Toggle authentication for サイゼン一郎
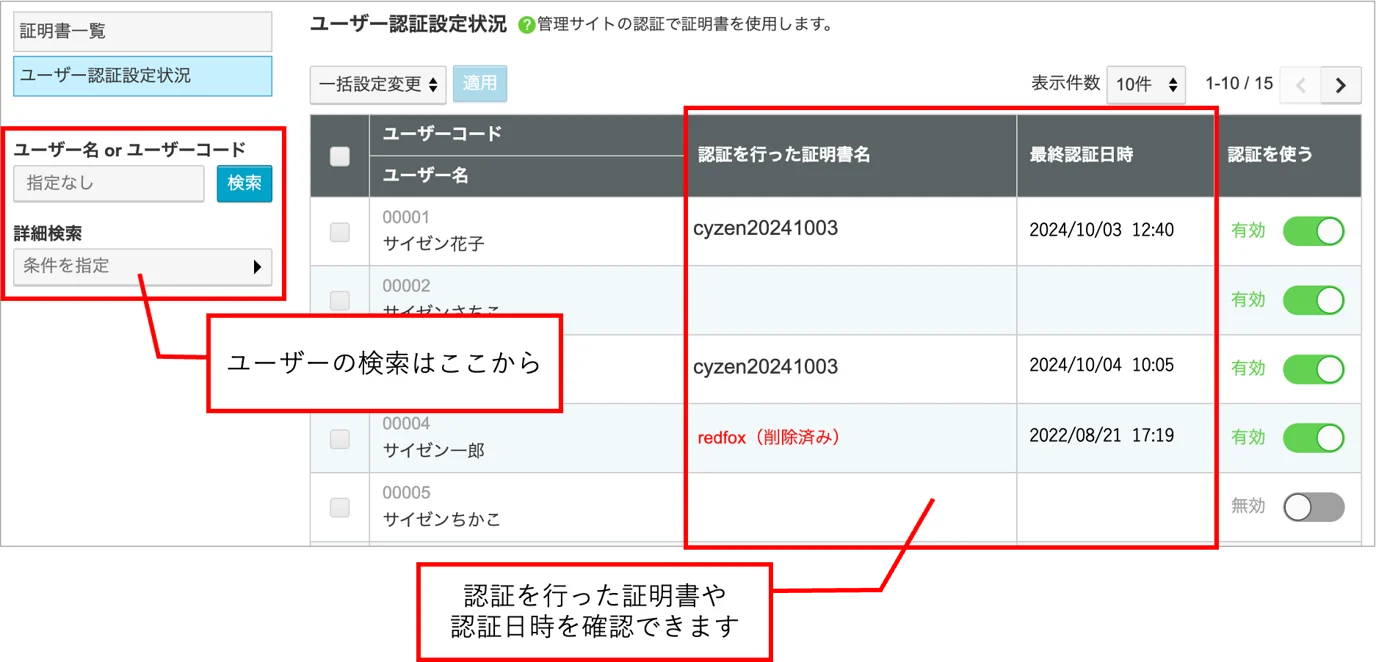The width and height of the screenshot is (1376, 662). [x=1314, y=438]
